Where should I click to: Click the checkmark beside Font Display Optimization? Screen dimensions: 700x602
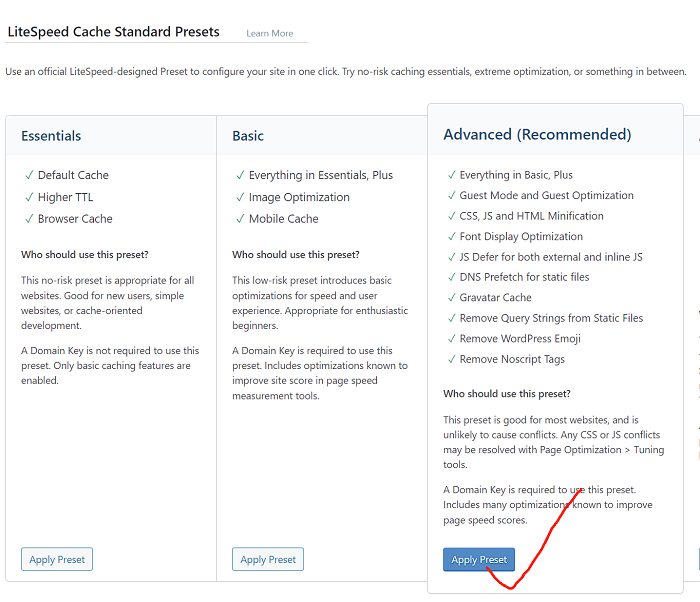tap(451, 237)
